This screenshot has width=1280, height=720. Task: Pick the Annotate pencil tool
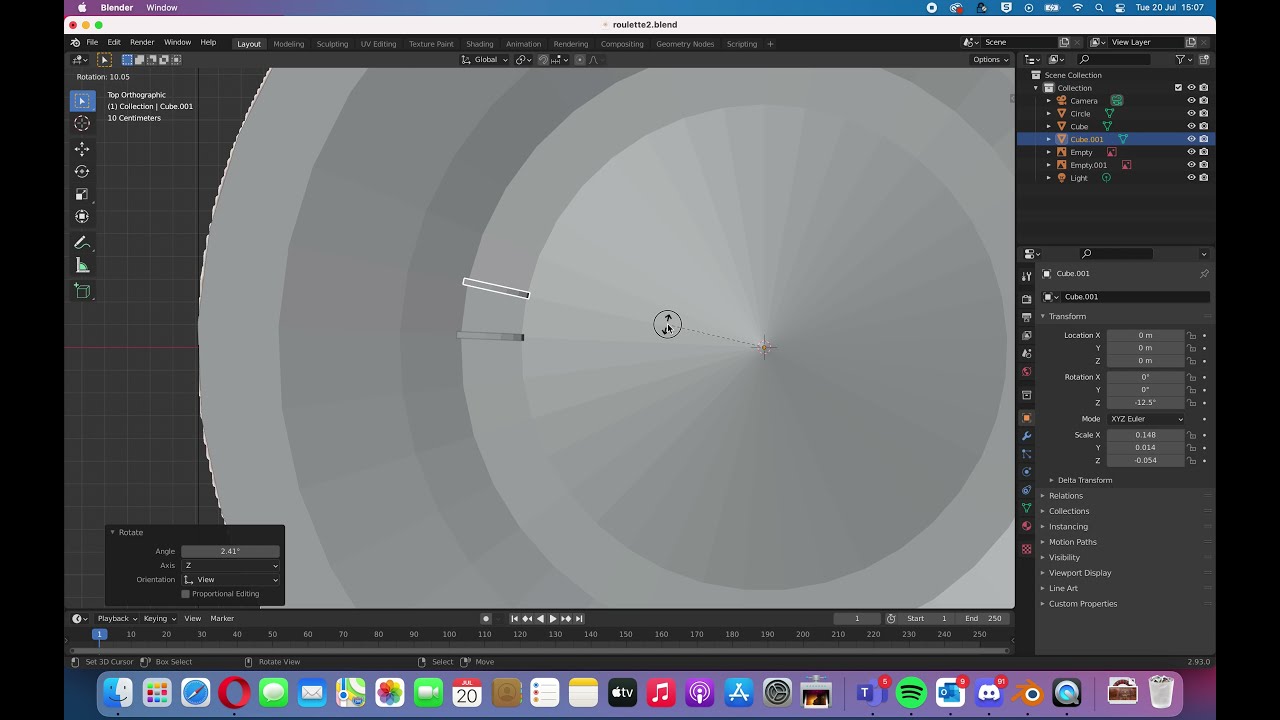(x=82, y=243)
